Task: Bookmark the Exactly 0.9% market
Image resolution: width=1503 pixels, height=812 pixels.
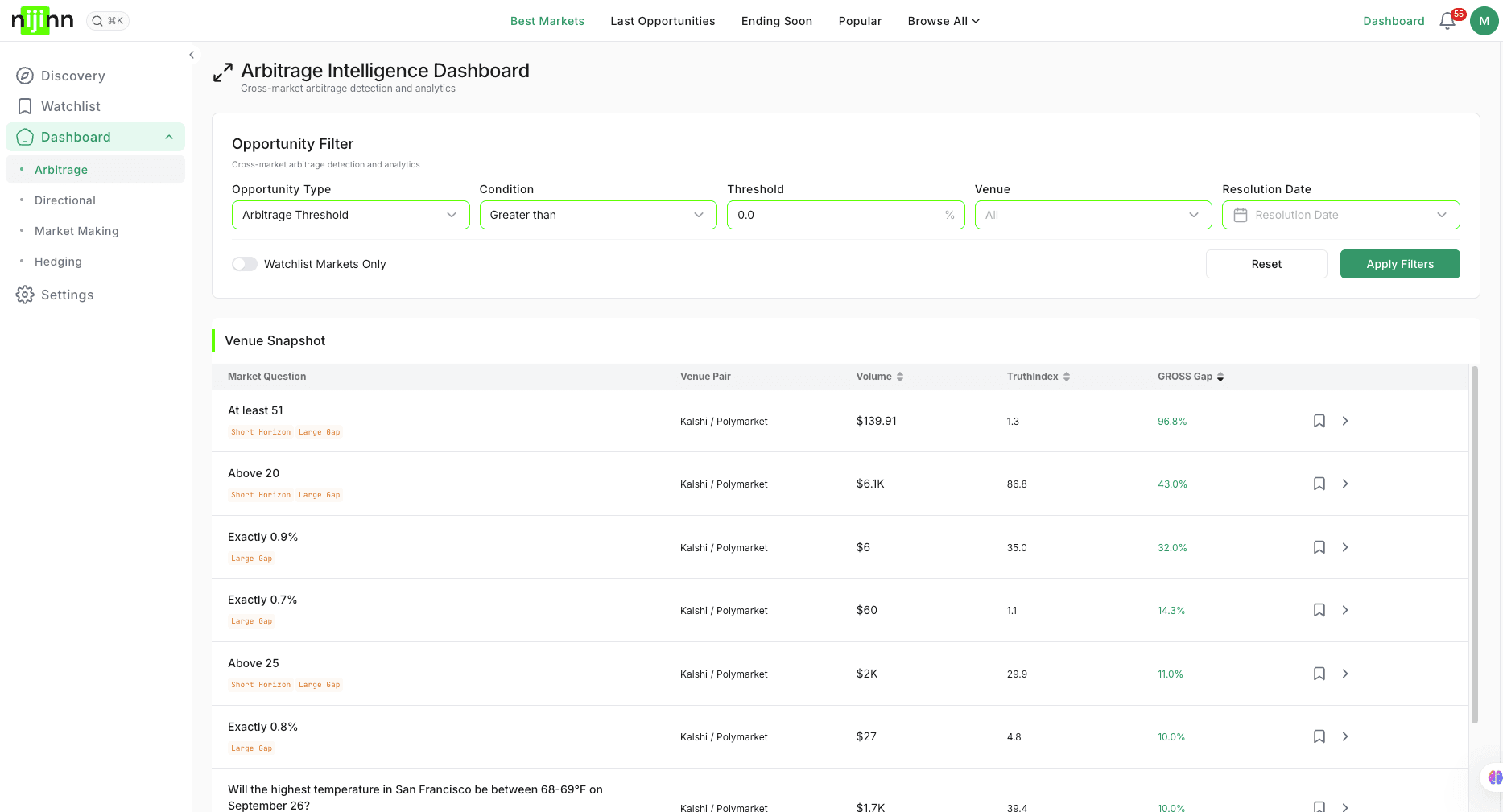Action: pyautogui.click(x=1319, y=547)
